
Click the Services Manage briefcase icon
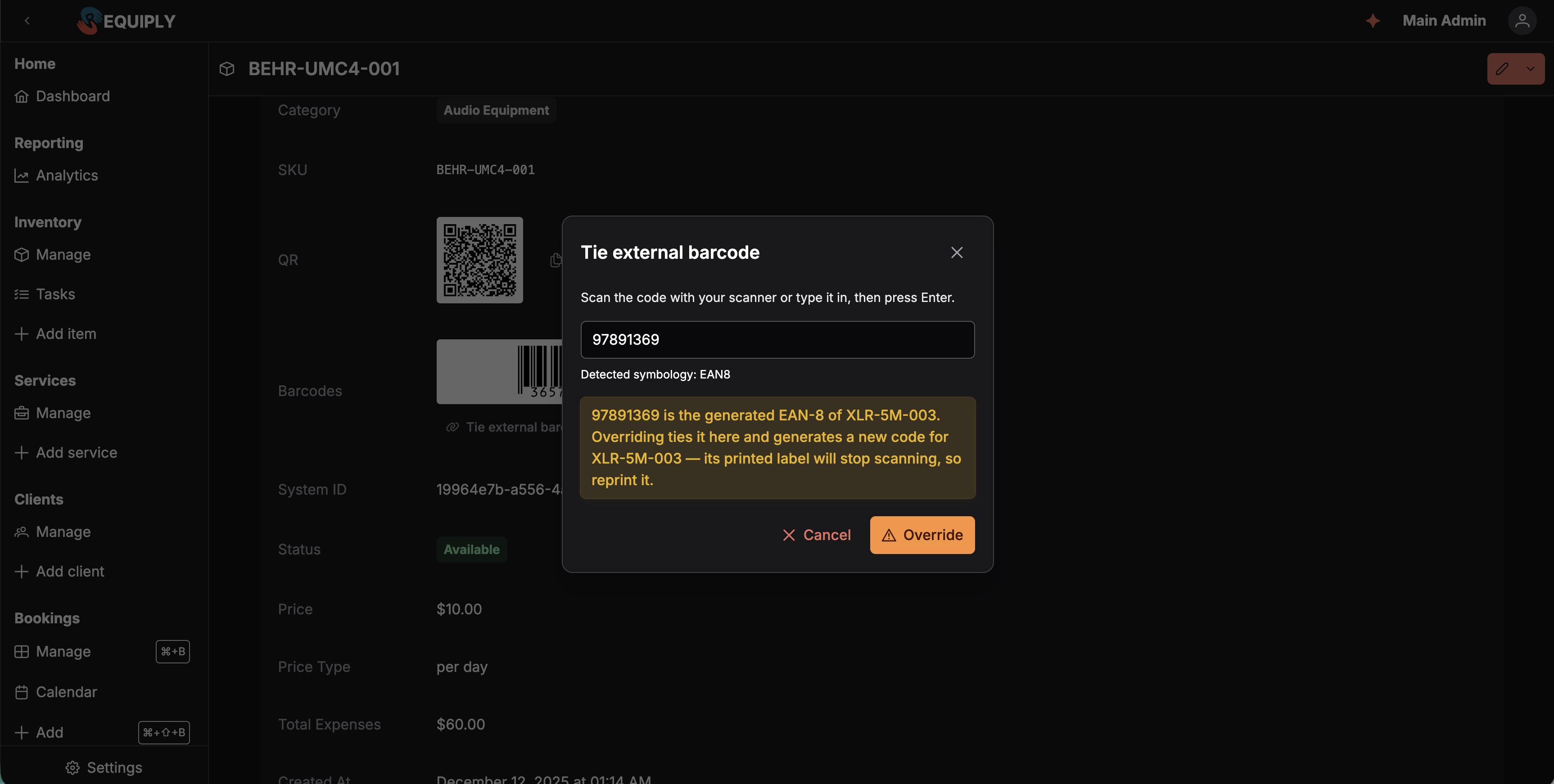[x=22, y=413]
